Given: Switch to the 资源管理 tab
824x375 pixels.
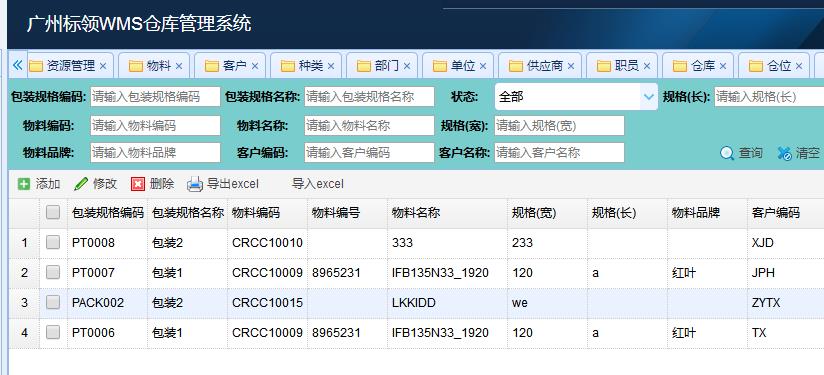Looking at the screenshot, I should [71, 66].
